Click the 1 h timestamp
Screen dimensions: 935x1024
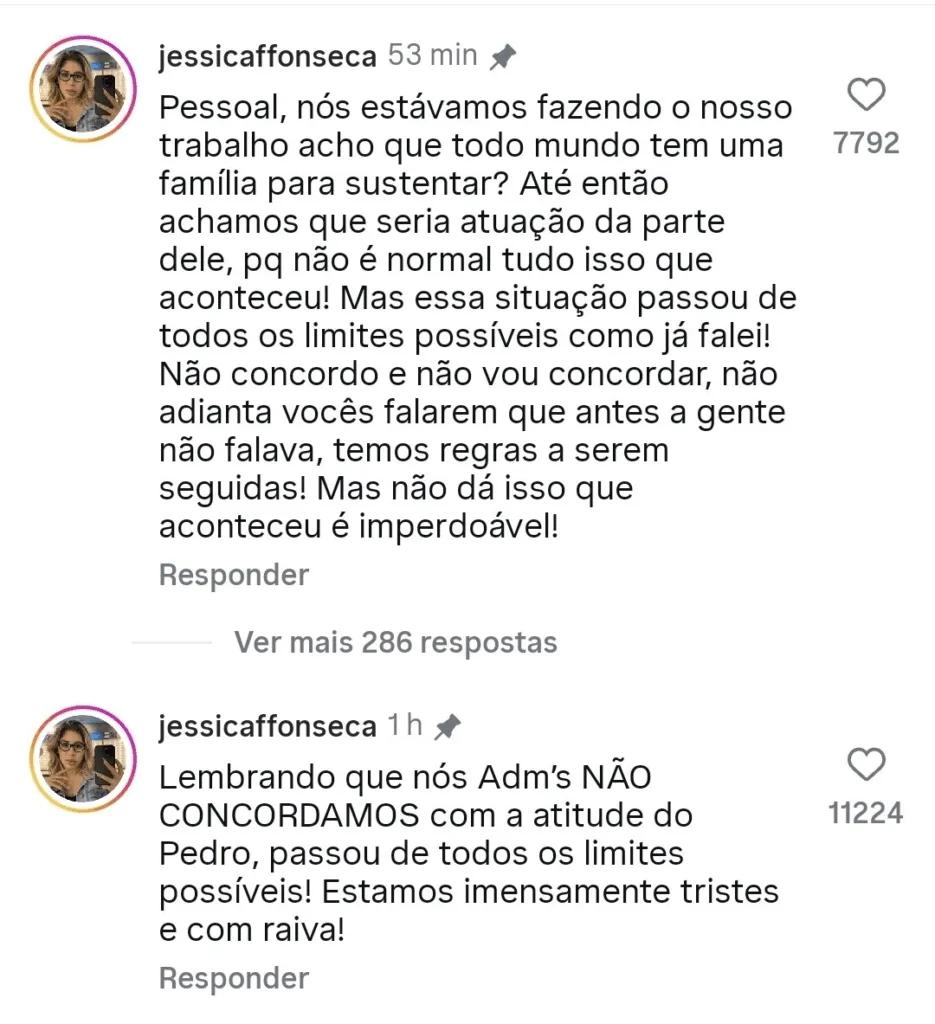(406, 727)
